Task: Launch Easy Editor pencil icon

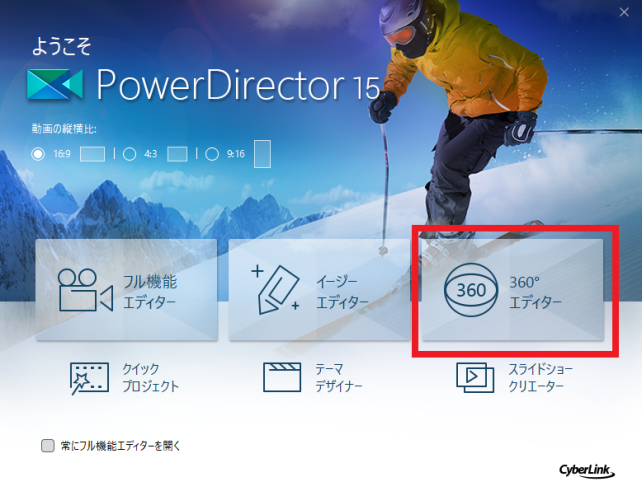Action: click(x=275, y=290)
